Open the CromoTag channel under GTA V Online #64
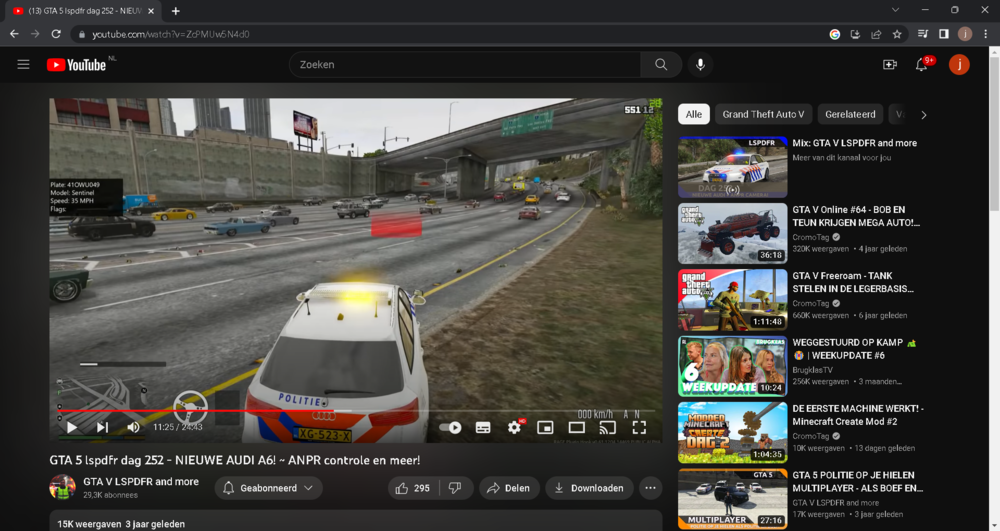The image size is (1000, 531). click(811, 237)
